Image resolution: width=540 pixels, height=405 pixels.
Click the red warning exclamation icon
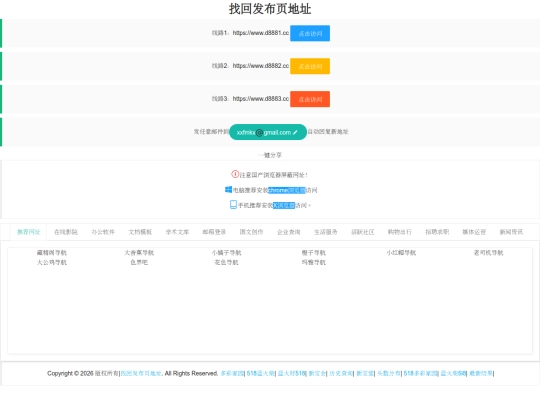(x=235, y=174)
